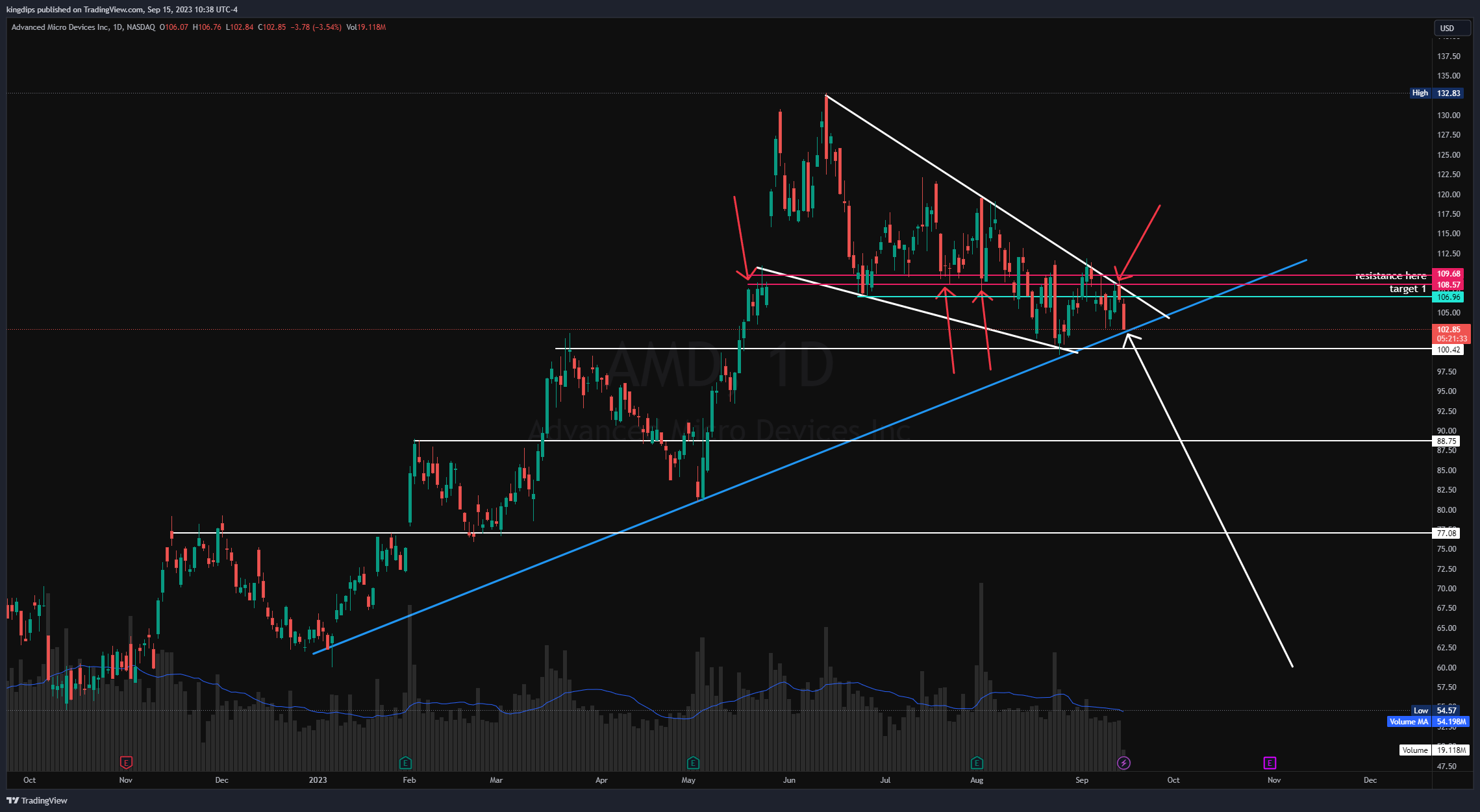Click the C102.85 close value
The width and height of the screenshot is (1480, 812).
pyautogui.click(x=272, y=27)
